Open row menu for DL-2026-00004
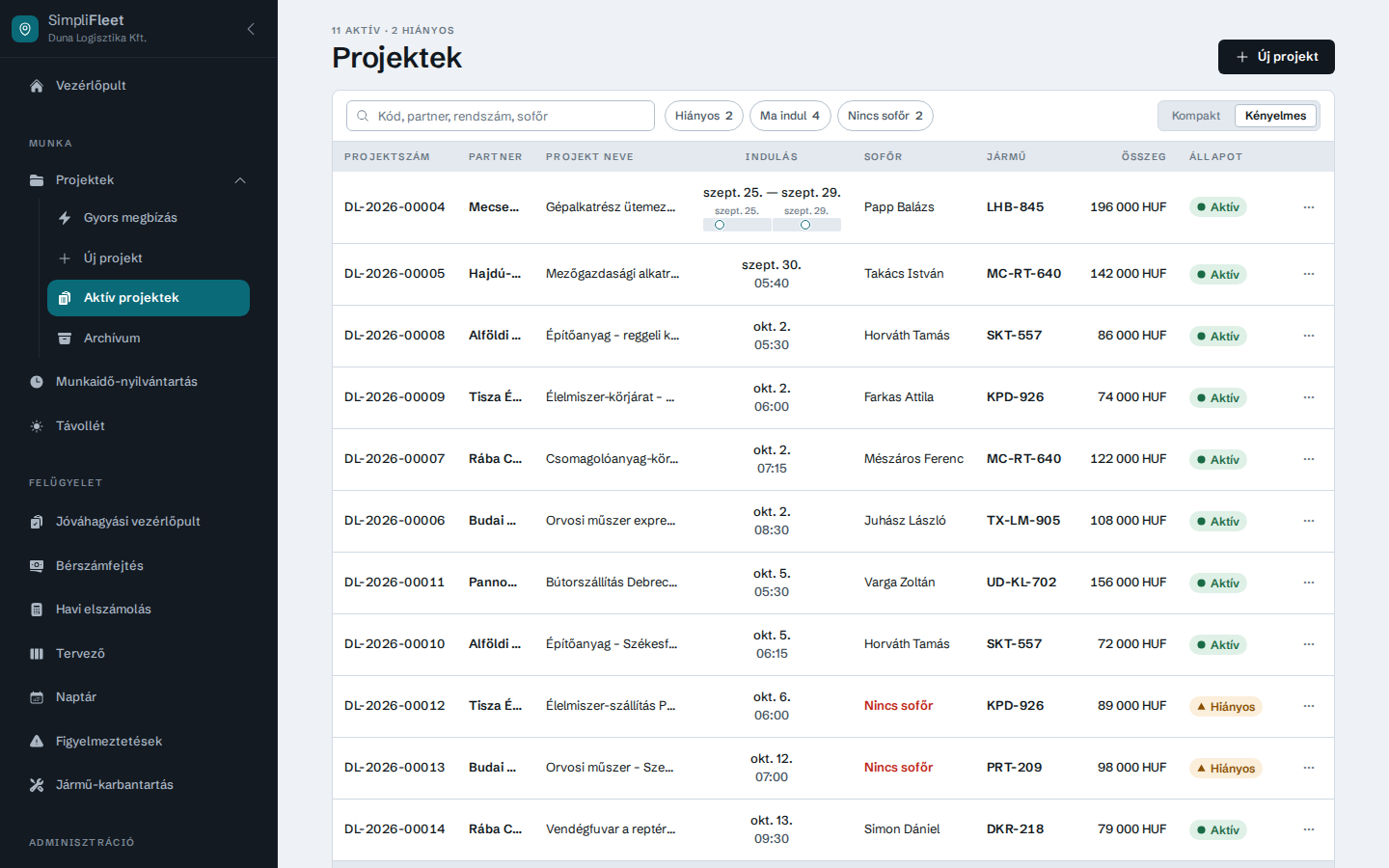Viewport: 1389px width, 868px height. (1309, 207)
